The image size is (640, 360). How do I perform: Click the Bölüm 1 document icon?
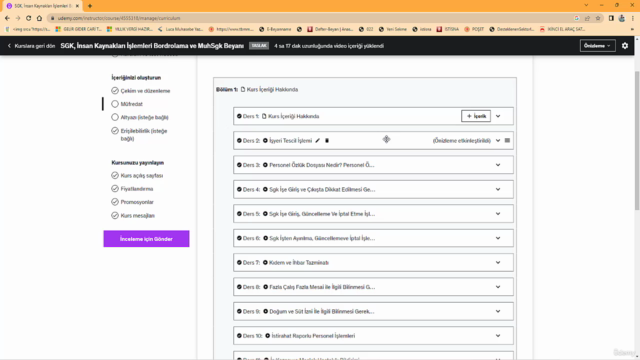coord(243,89)
